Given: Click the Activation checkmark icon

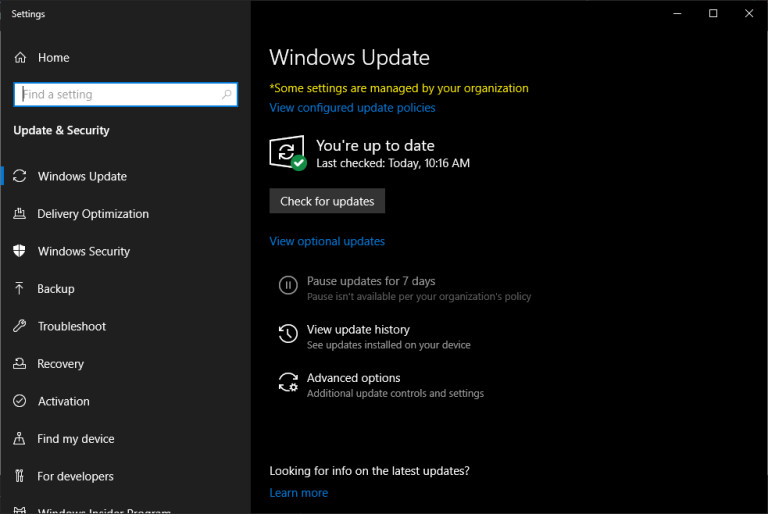Looking at the screenshot, I should point(19,401).
